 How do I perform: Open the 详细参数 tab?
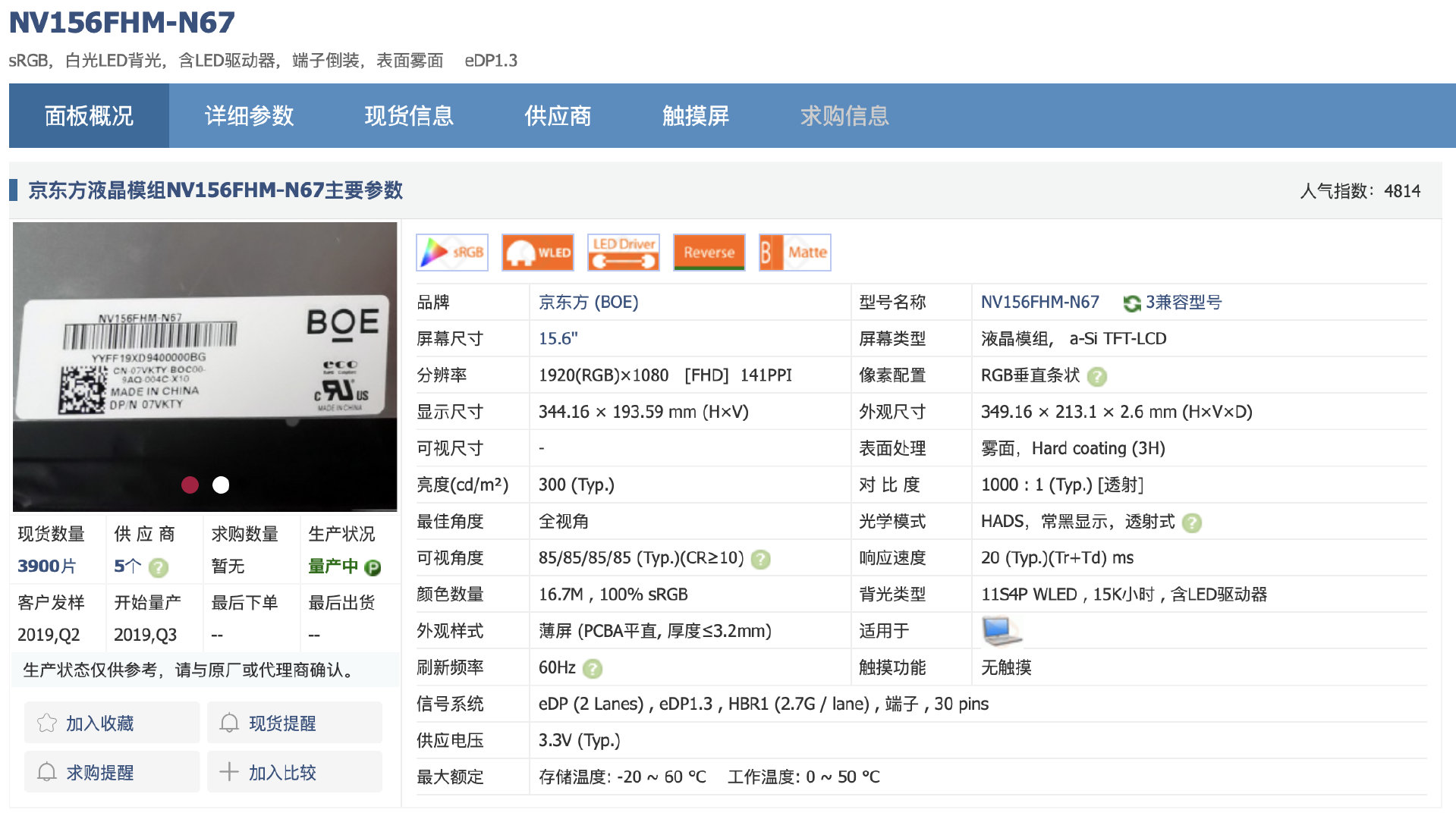pos(249,116)
